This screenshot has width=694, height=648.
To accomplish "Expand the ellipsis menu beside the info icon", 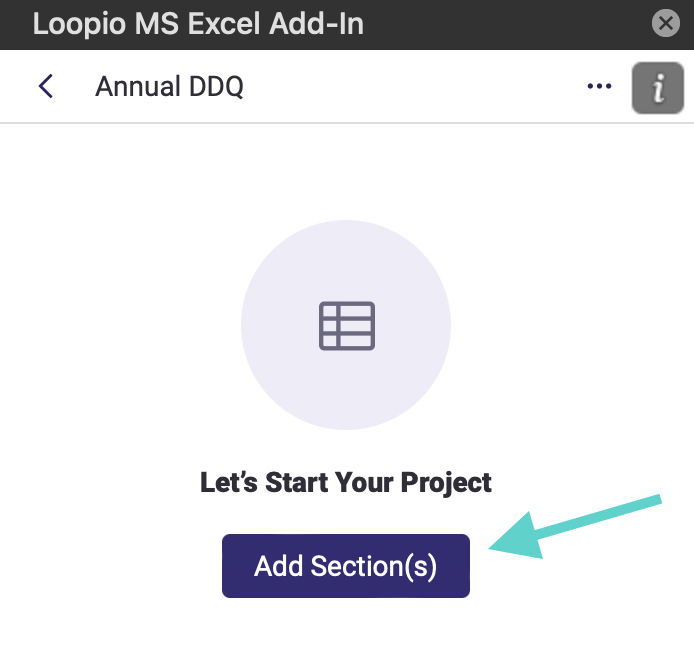I will 599,86.
